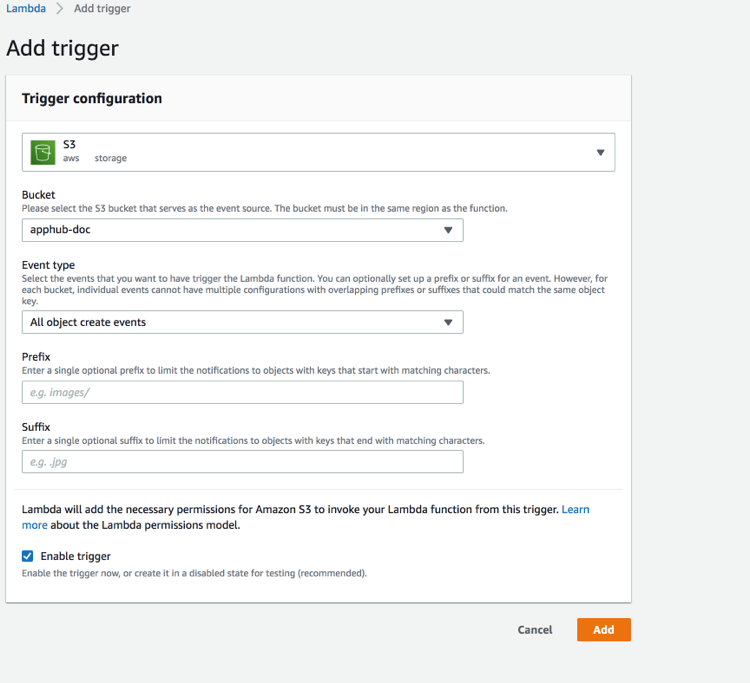Click the breadcrumb chevron separator icon

coord(60,9)
